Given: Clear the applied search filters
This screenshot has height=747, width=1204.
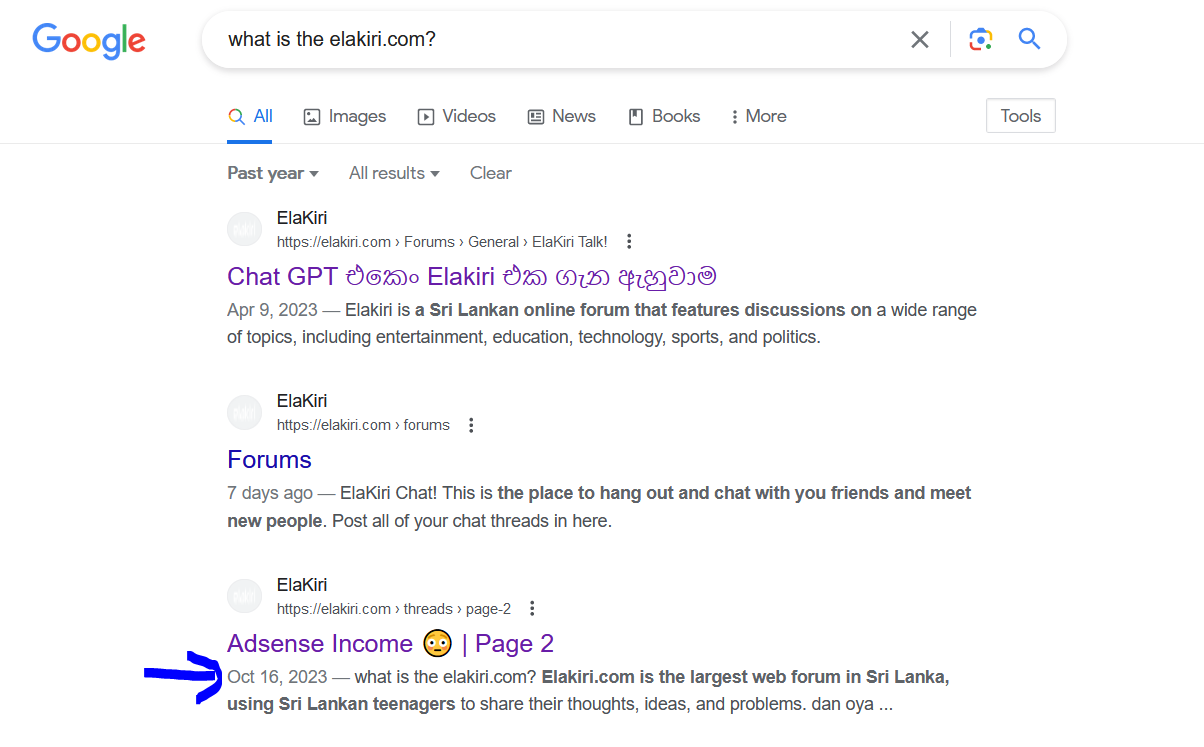Looking at the screenshot, I should pos(490,173).
